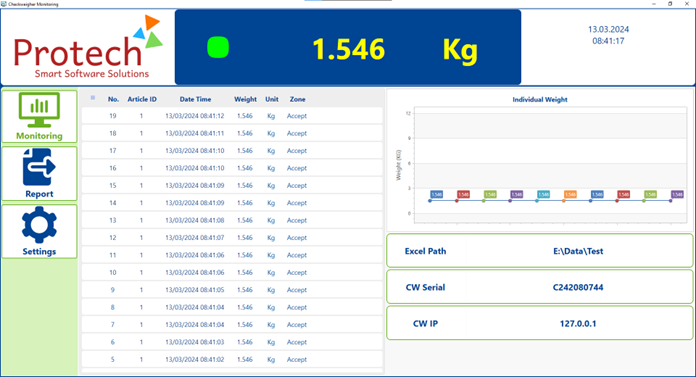Sort table by Zone column header
The height and width of the screenshot is (377, 696).
[x=297, y=99]
